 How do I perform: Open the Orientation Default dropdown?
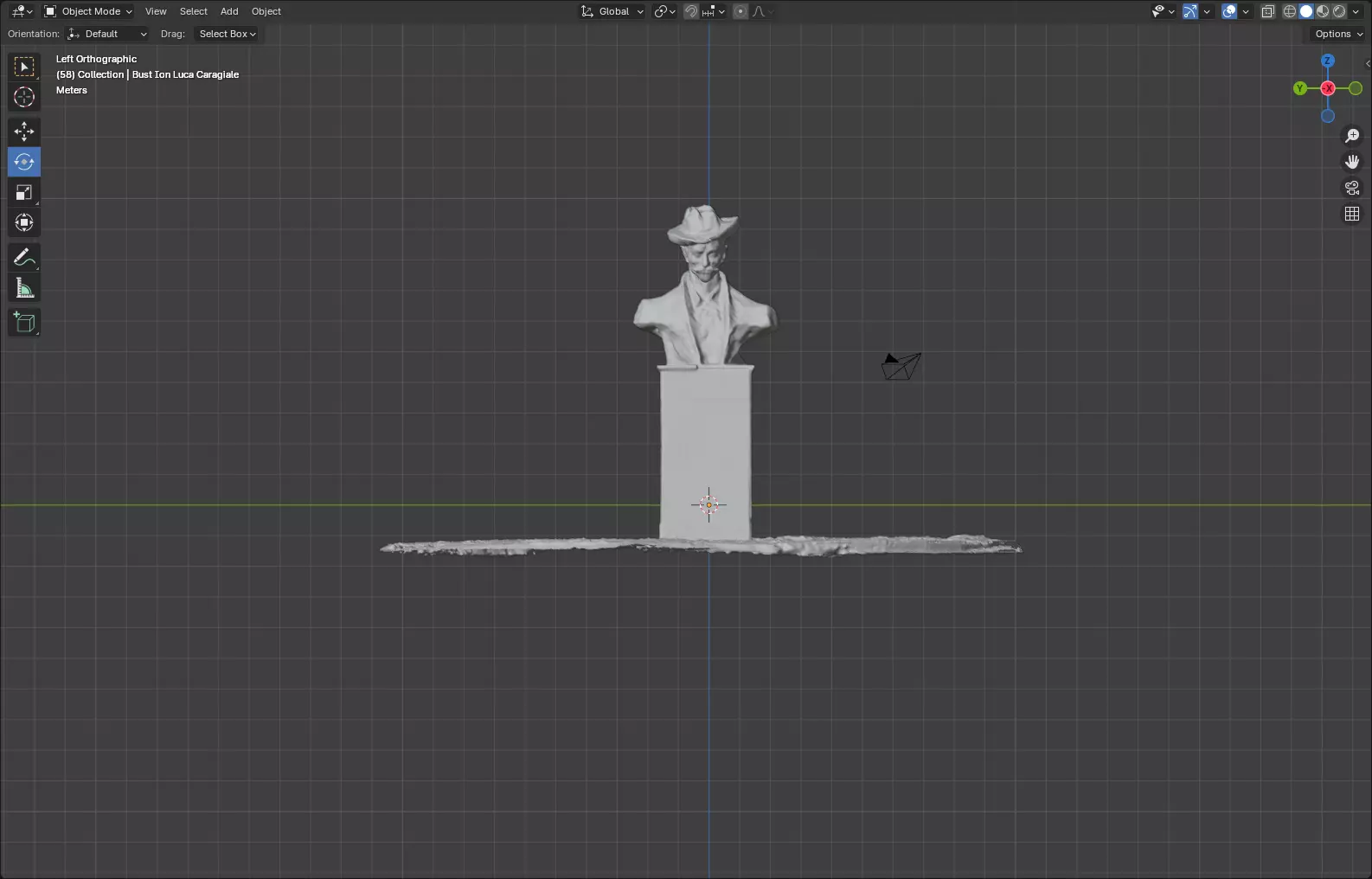click(x=107, y=34)
